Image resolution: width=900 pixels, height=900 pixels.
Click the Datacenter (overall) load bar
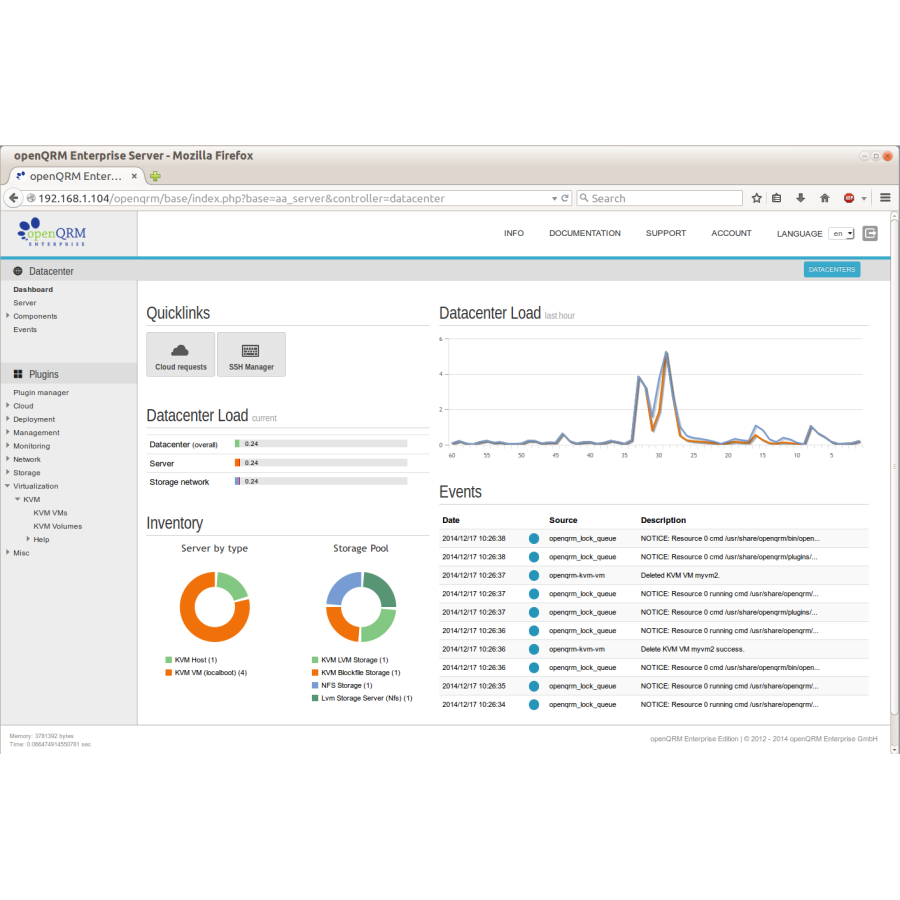point(321,444)
